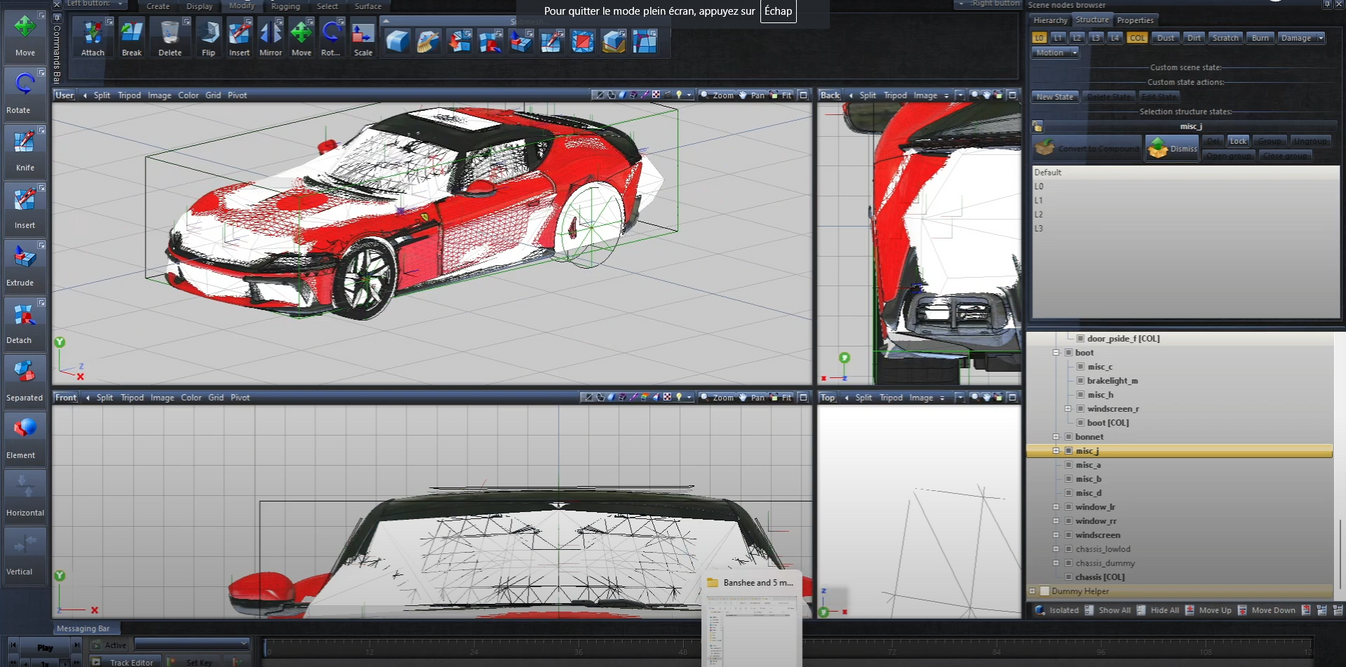
Task: Click the Hide All button below the scene tree
Action: pyautogui.click(x=1162, y=609)
